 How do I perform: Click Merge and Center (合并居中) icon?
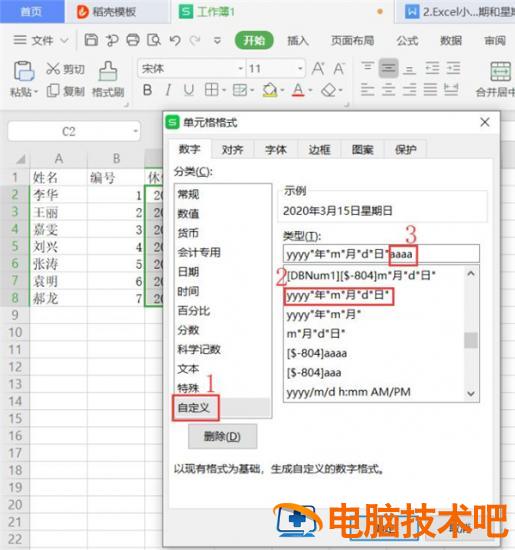tap(500, 72)
